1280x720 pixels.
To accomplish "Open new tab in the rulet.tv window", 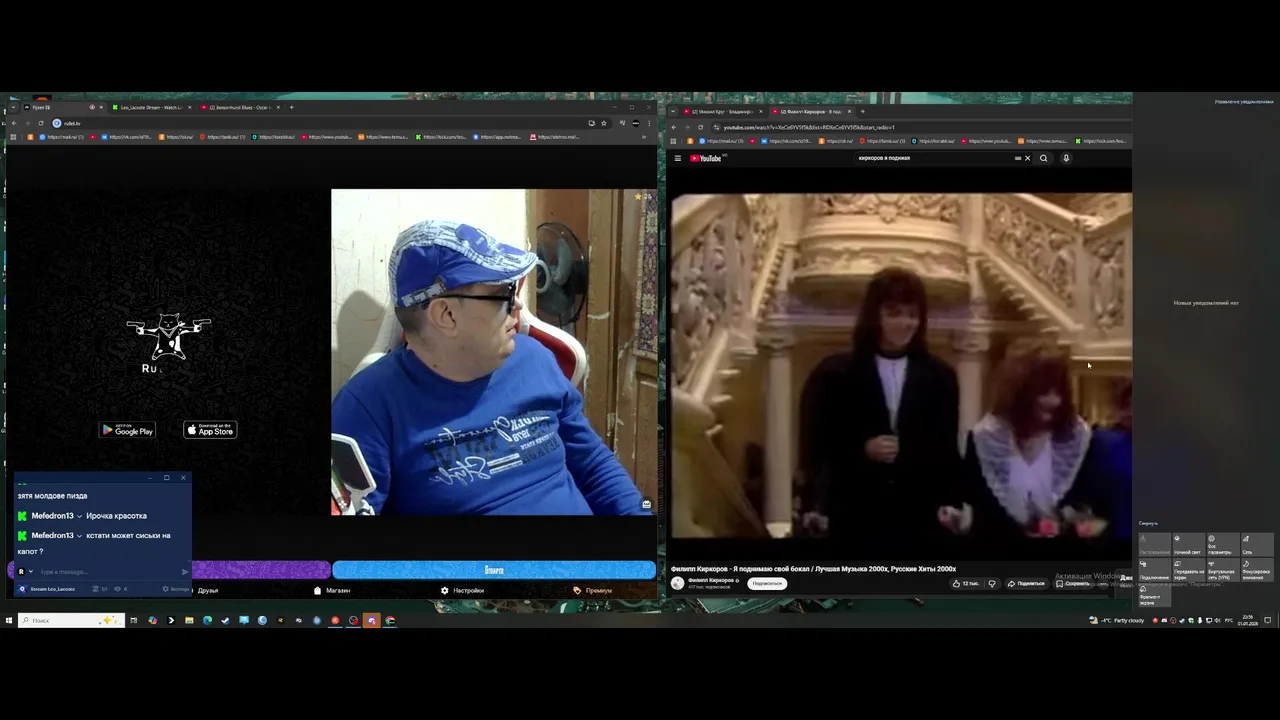I will point(291,107).
